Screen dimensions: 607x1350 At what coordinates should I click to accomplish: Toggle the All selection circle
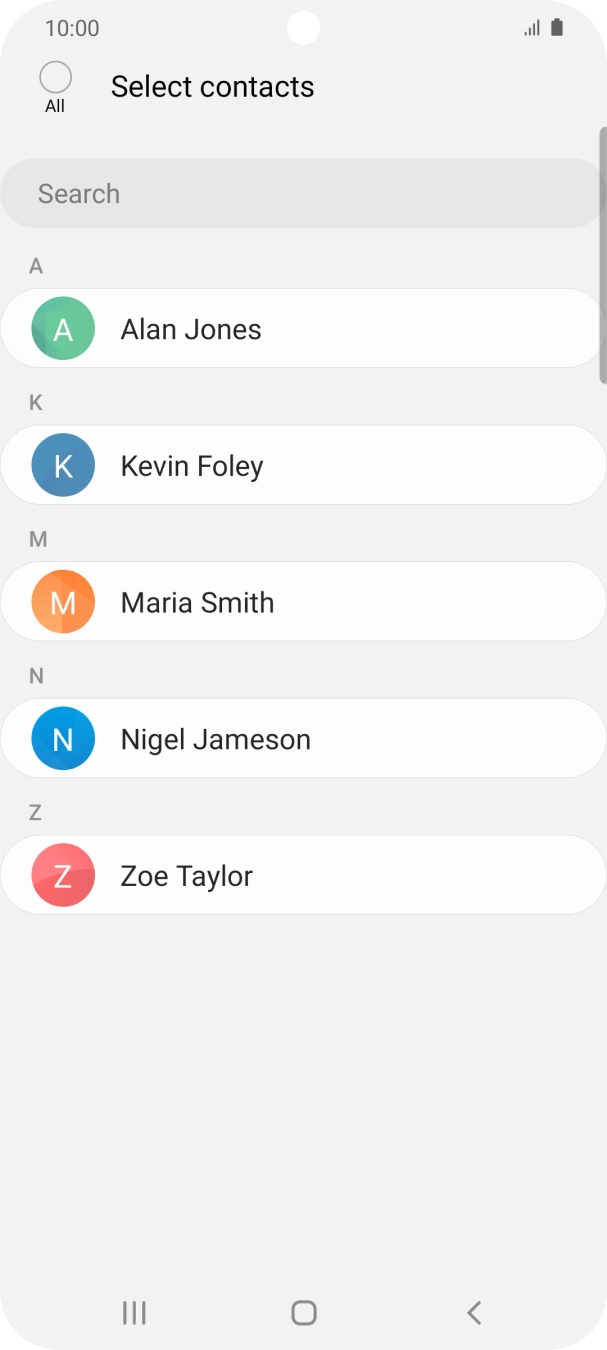pyautogui.click(x=55, y=78)
